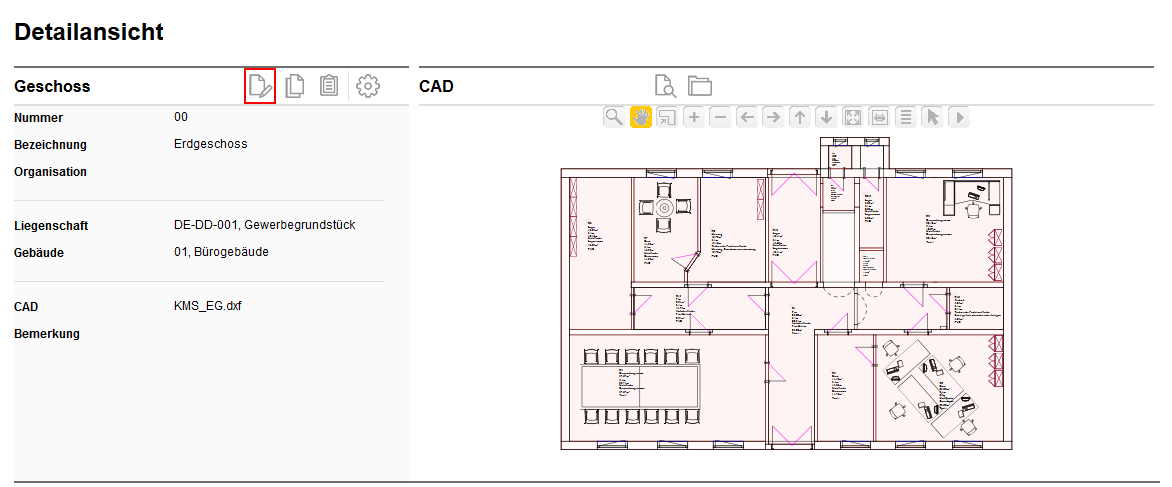
Task: Click the CAD document search icon
Action: [x=665, y=86]
